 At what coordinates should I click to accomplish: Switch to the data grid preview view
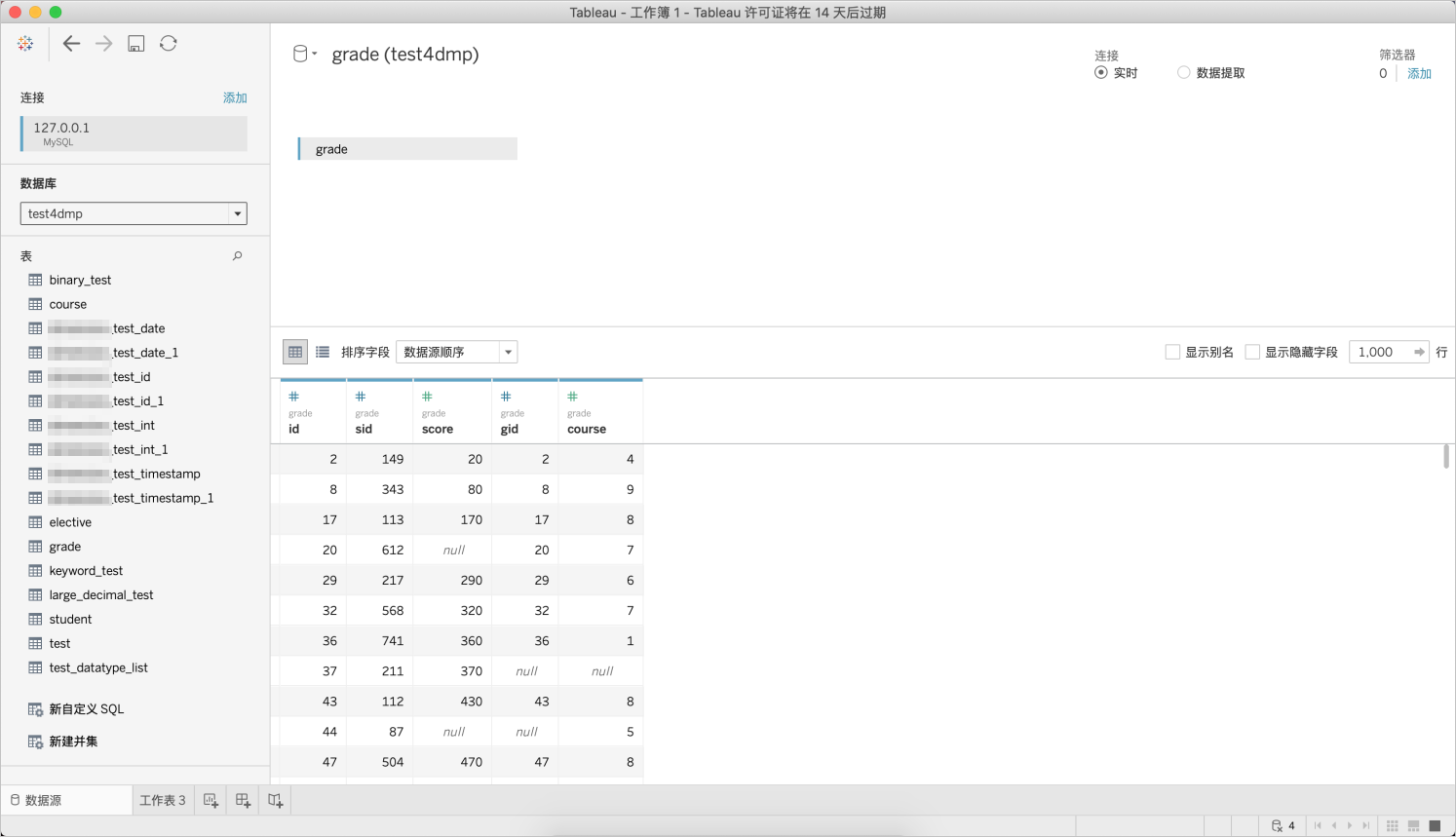pyautogui.click(x=295, y=352)
